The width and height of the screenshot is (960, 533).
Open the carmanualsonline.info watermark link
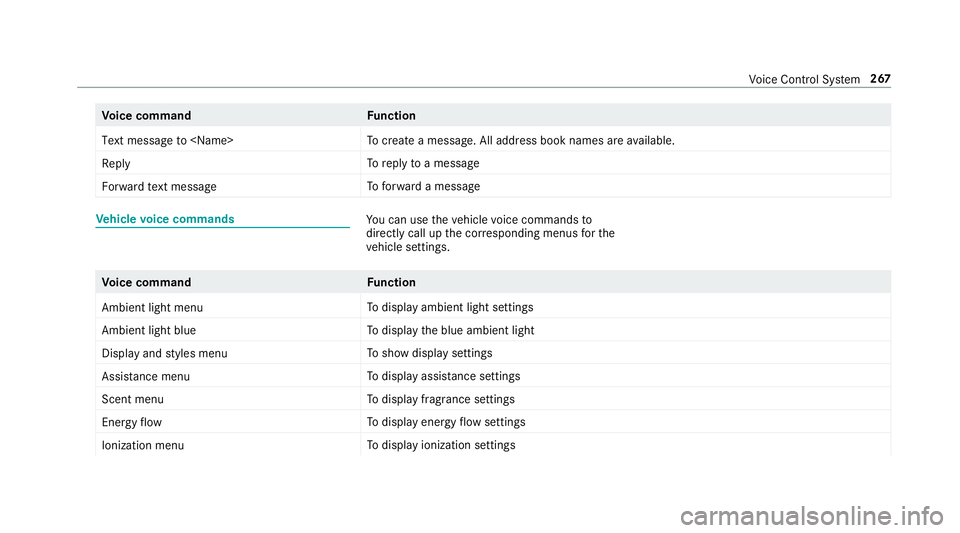pyautogui.click(x=812, y=516)
